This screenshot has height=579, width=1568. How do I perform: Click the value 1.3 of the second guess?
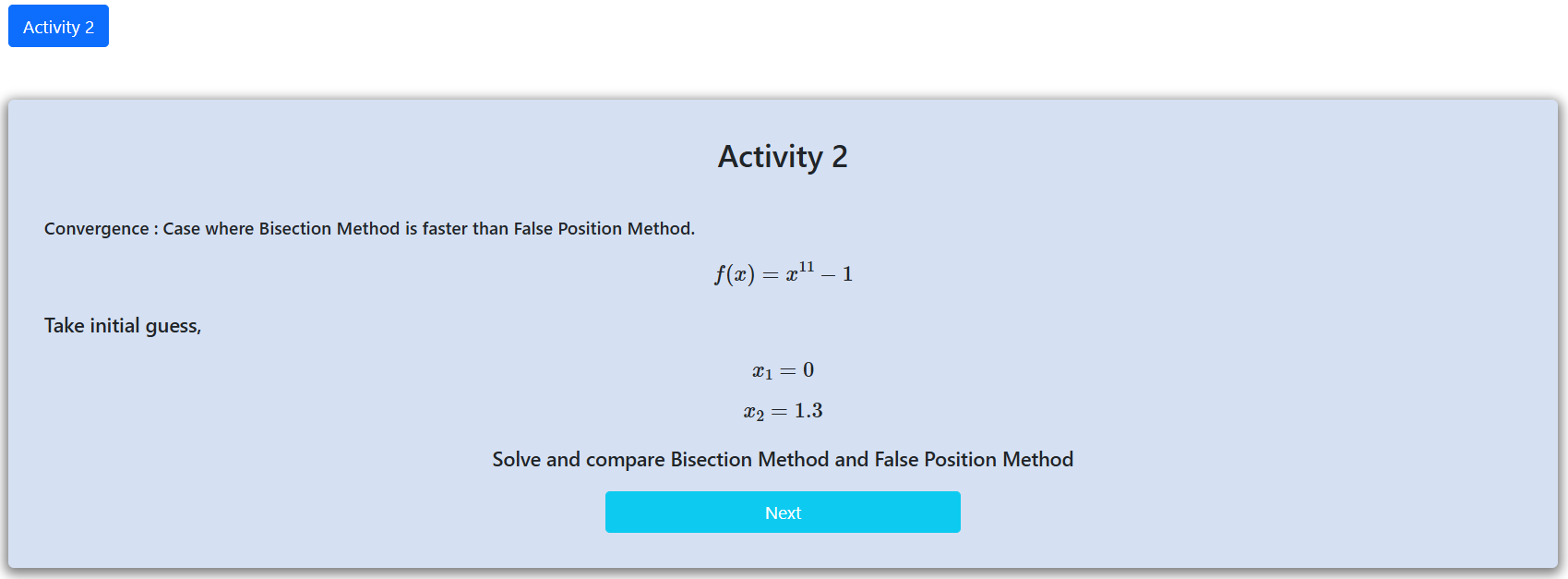click(x=808, y=411)
